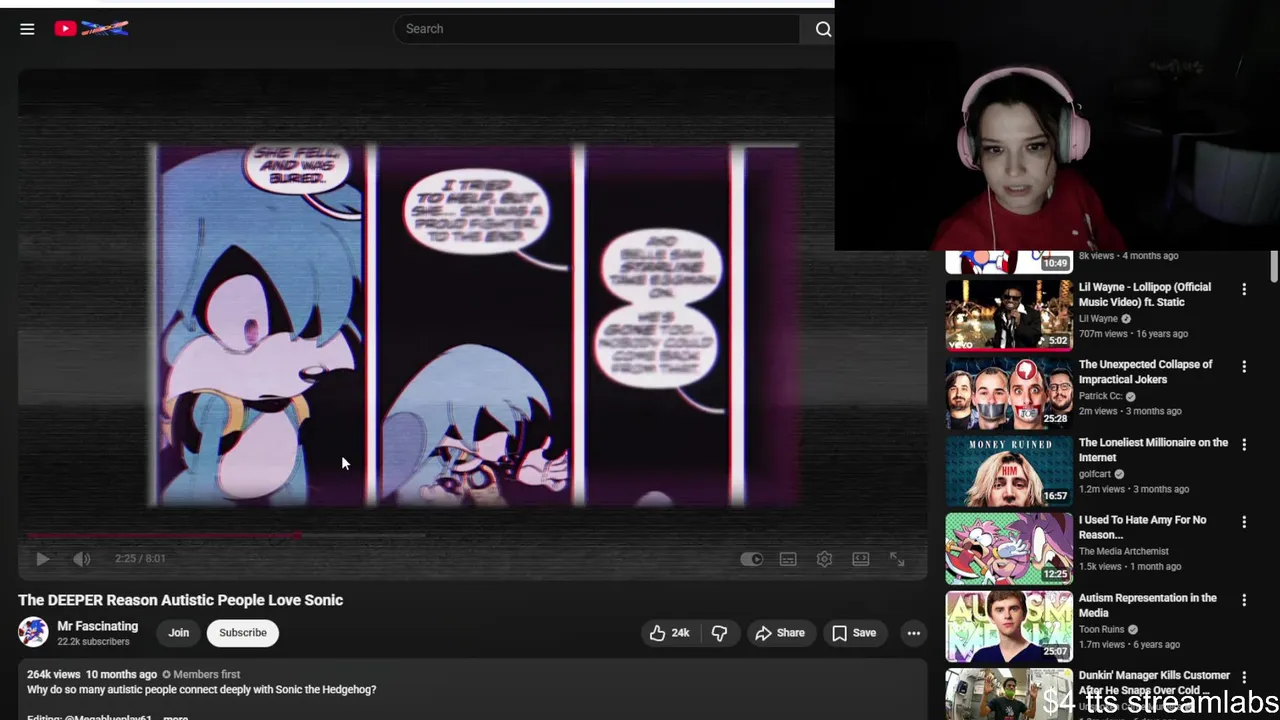
Task: Open I Used To Hate Amy For No Reason title
Action: 1142,527
